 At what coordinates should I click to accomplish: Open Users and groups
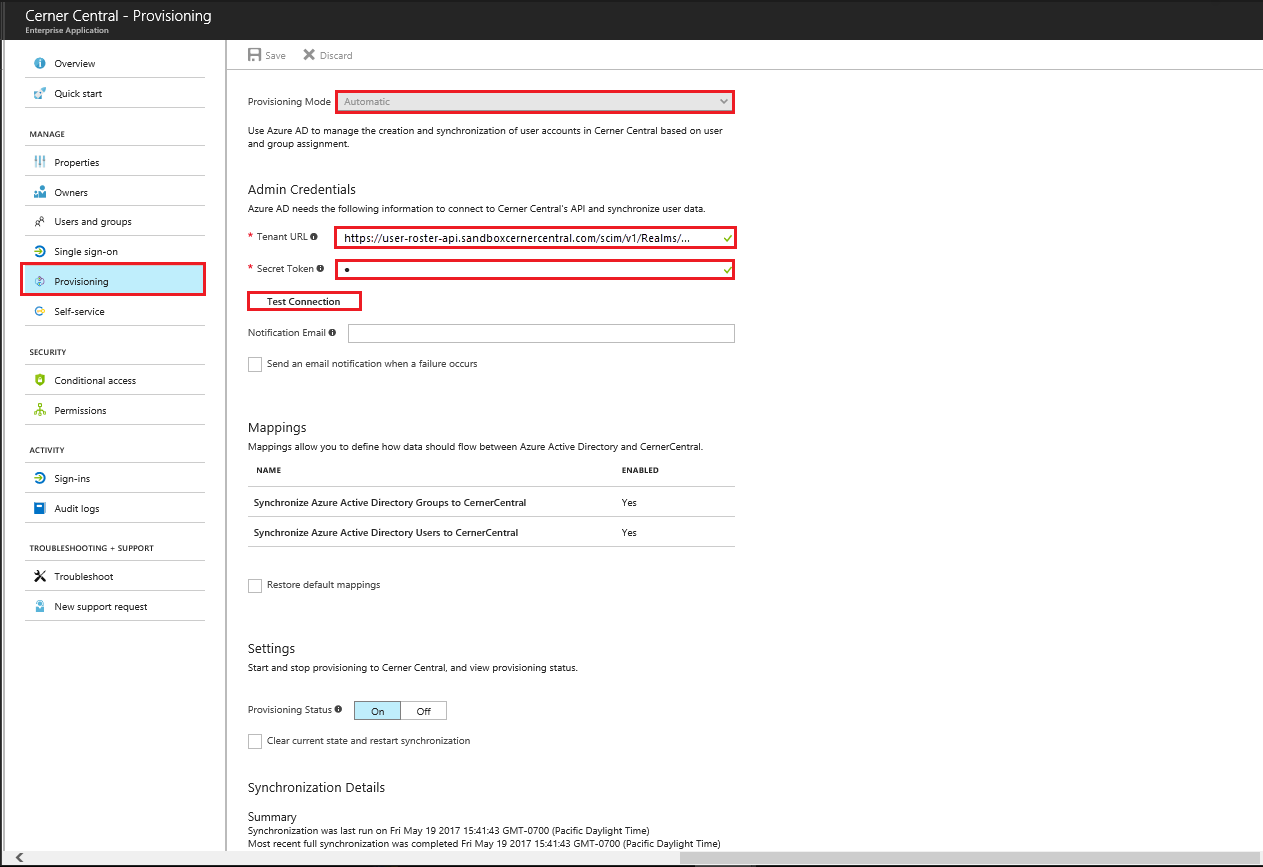(115, 221)
